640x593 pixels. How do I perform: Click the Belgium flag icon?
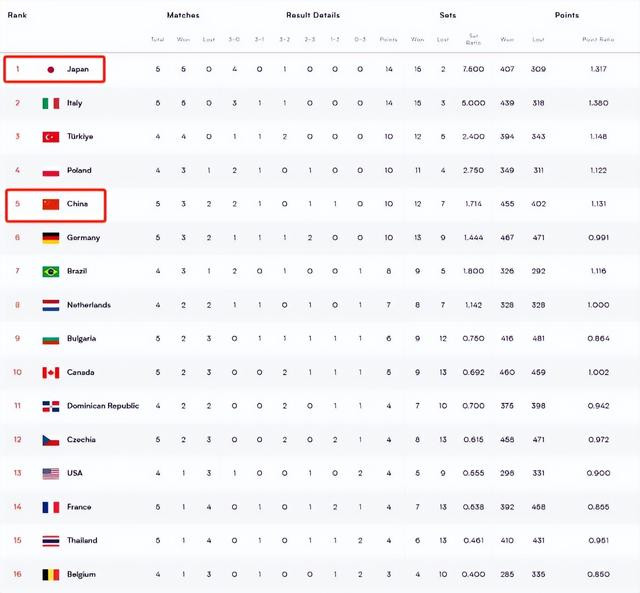click(51, 574)
